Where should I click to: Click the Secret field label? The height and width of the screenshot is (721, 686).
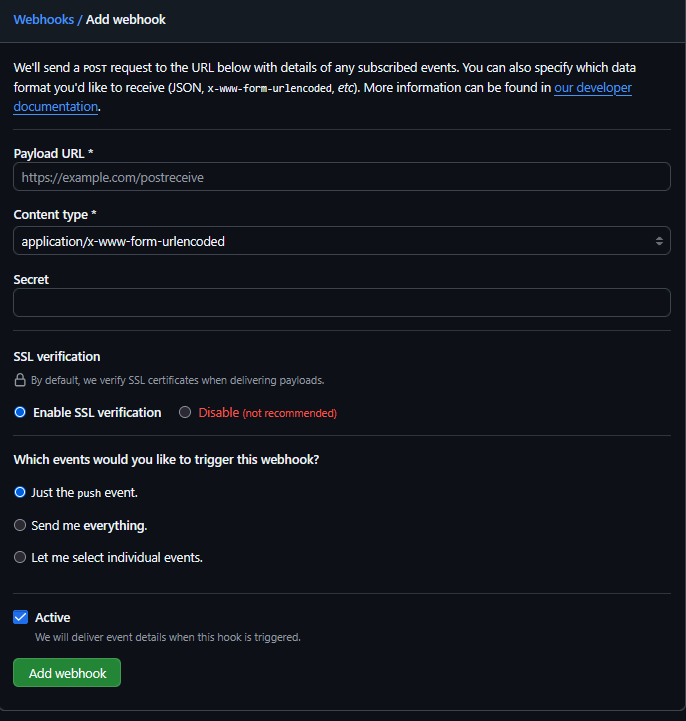31,279
